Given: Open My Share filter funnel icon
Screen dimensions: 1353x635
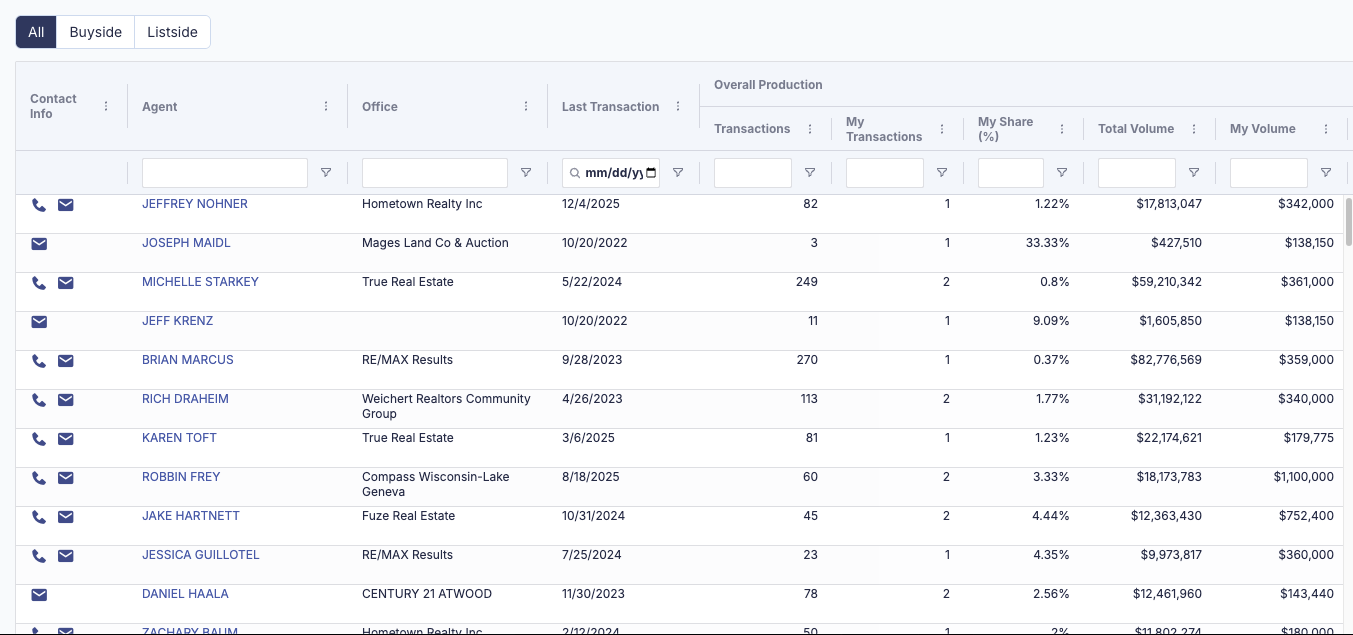Looking at the screenshot, I should pyautogui.click(x=1062, y=173).
